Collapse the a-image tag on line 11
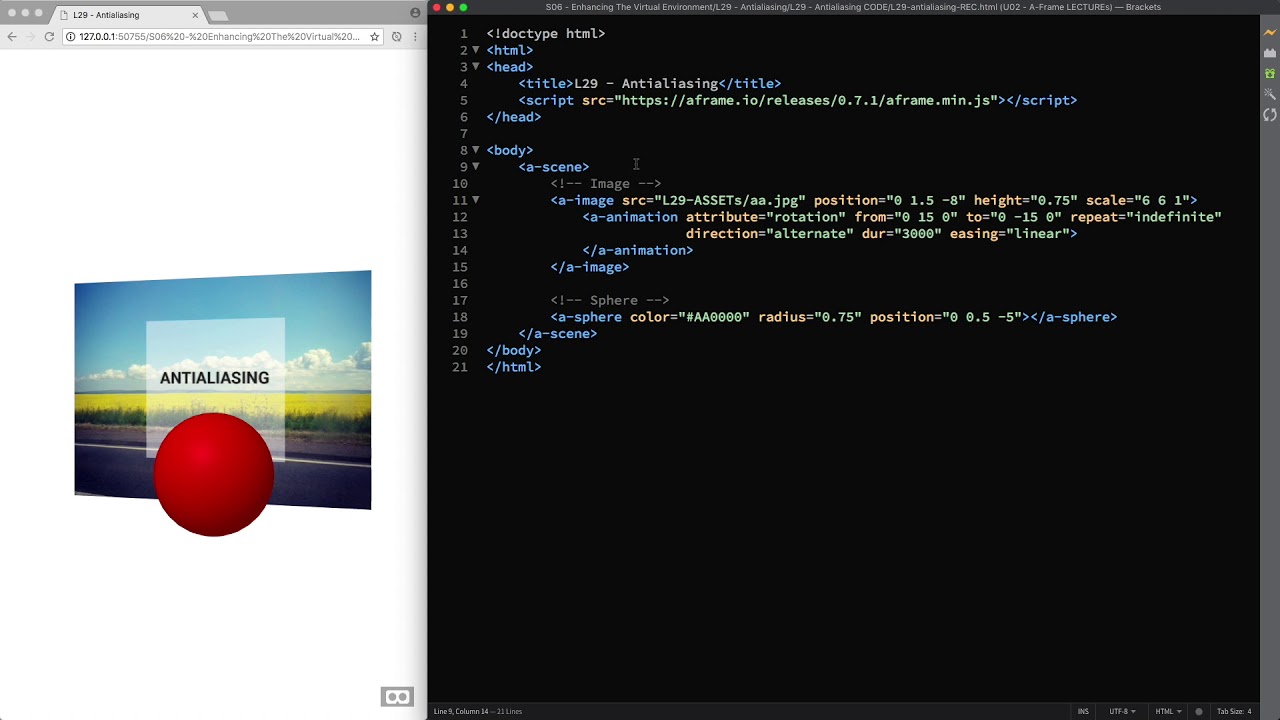 (476, 200)
